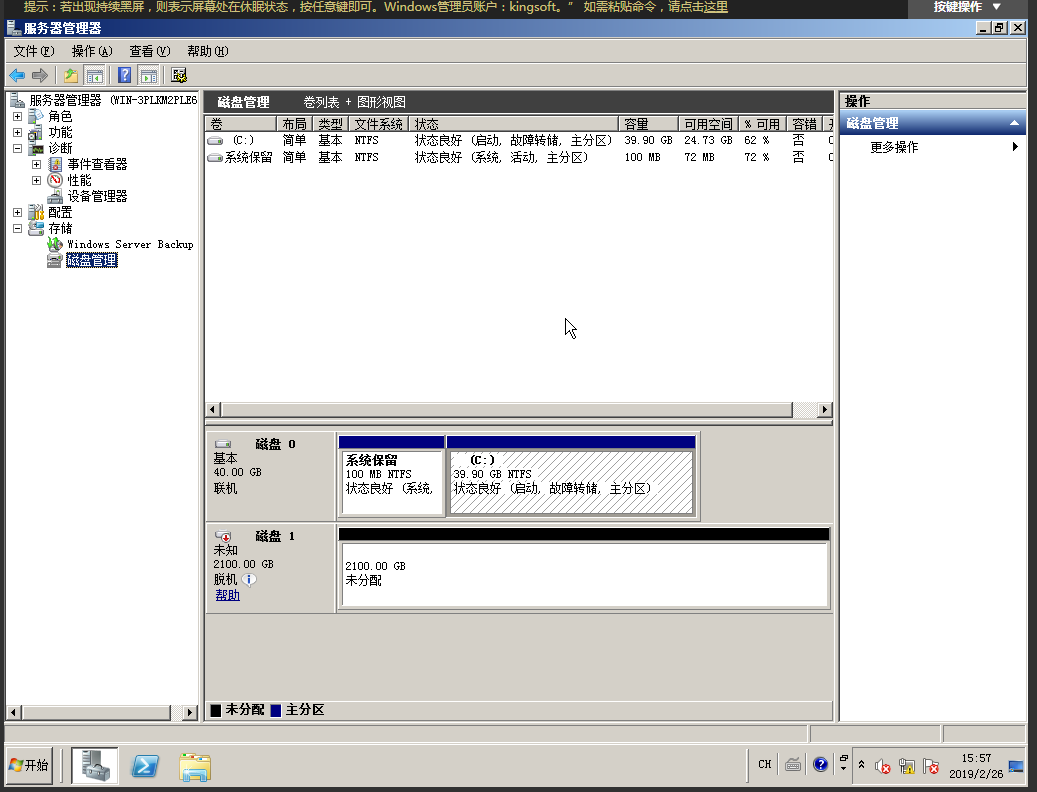Click the Up one level folder icon

pos(71,75)
